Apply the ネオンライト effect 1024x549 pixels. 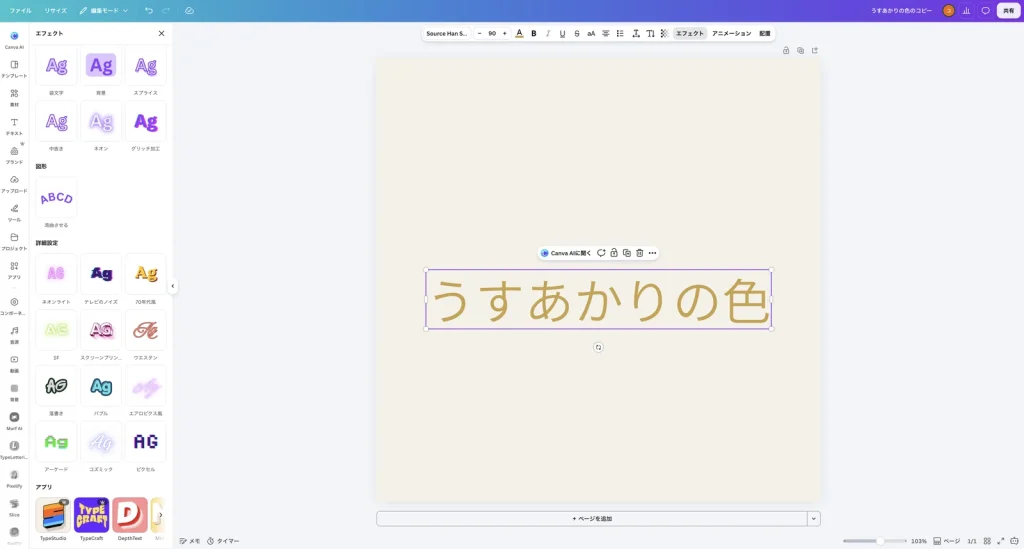pyautogui.click(x=56, y=274)
